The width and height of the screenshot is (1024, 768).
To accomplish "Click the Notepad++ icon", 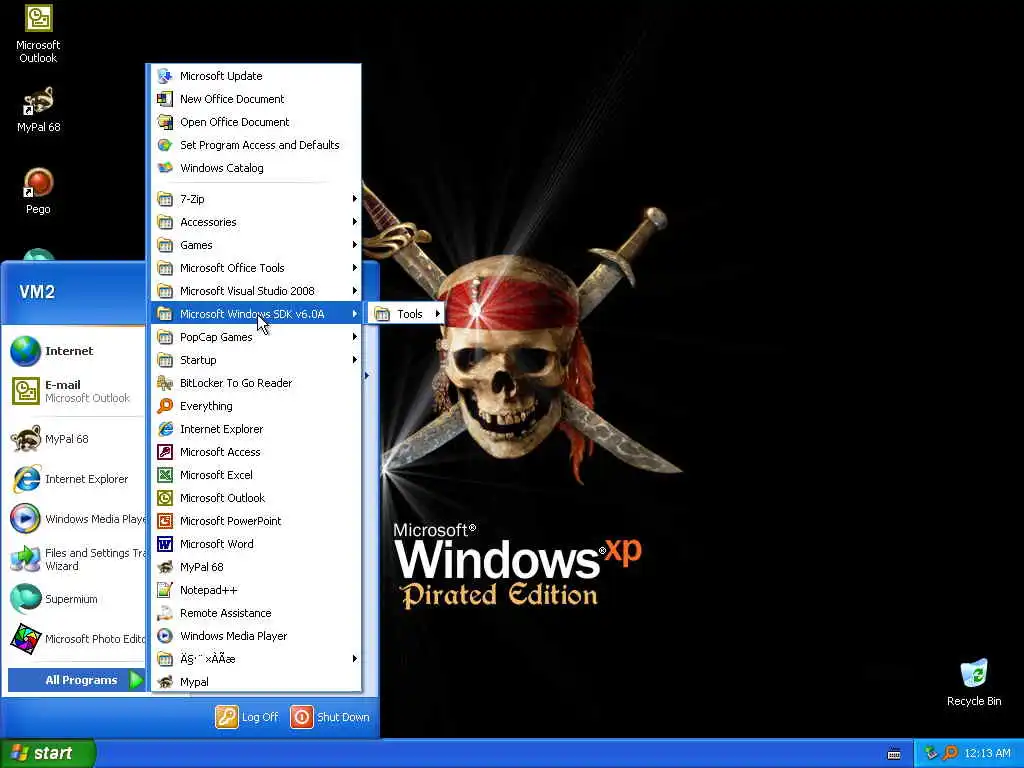I will tap(165, 590).
